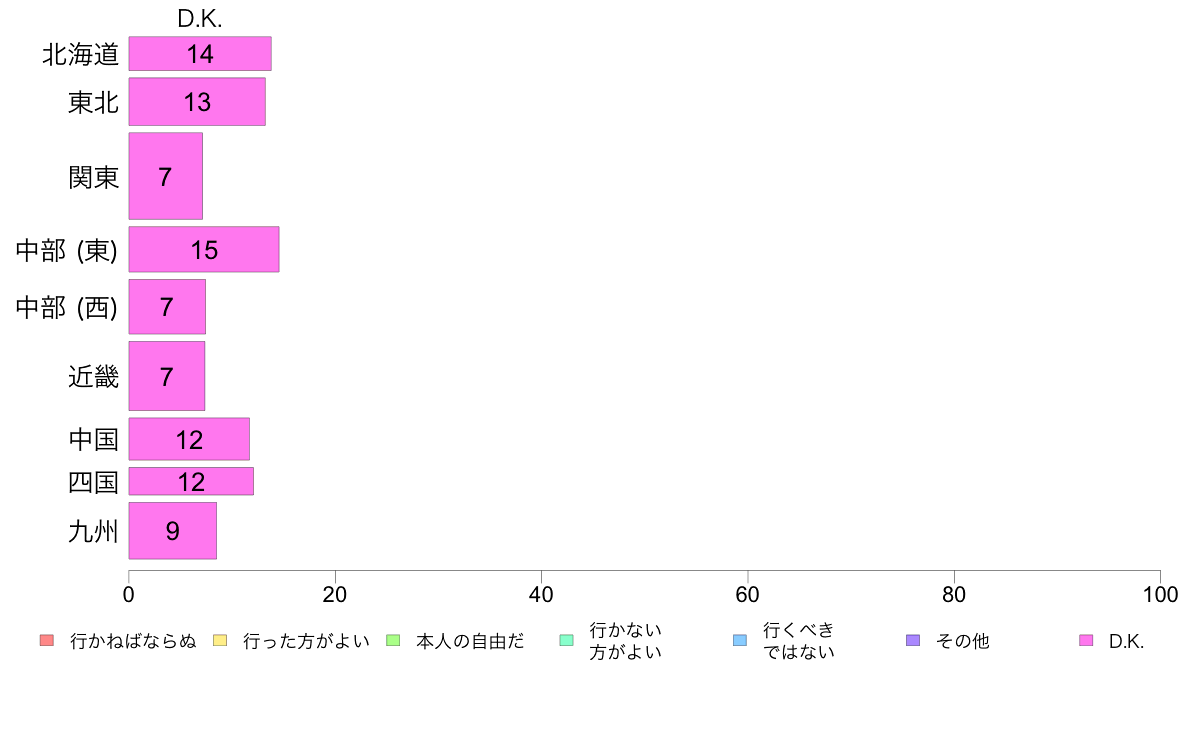Click the 40 tick label on x-axis
This screenshot has width=1188, height=736.
point(541,594)
